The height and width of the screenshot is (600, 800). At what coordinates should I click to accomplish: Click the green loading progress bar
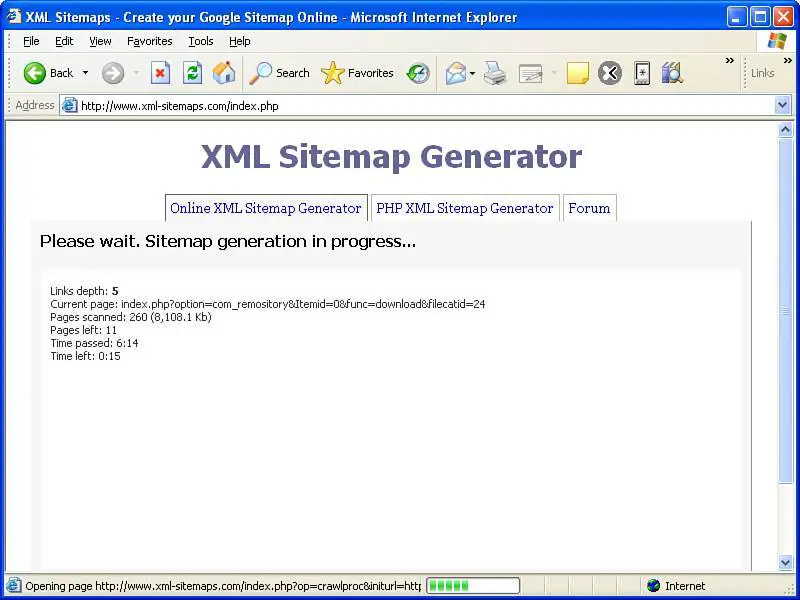click(473, 586)
